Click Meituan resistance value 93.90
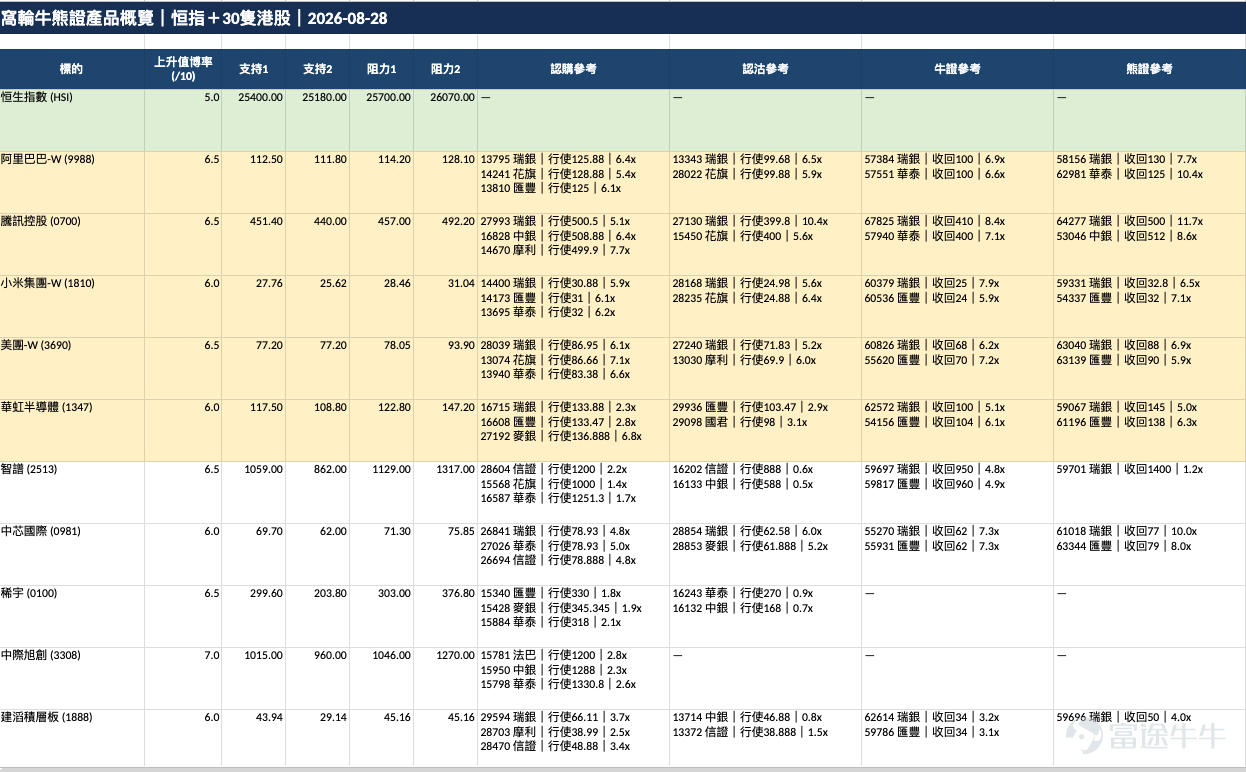The width and height of the screenshot is (1246, 772). coord(461,345)
